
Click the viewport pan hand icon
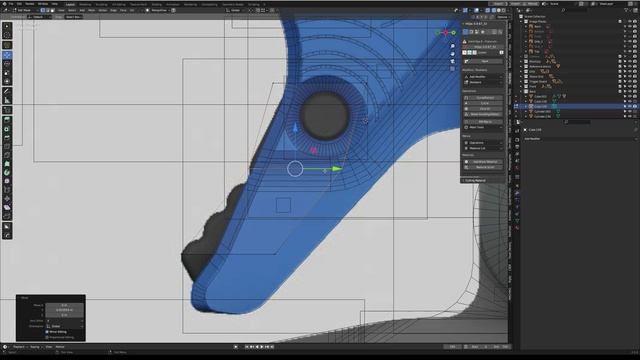(452, 54)
